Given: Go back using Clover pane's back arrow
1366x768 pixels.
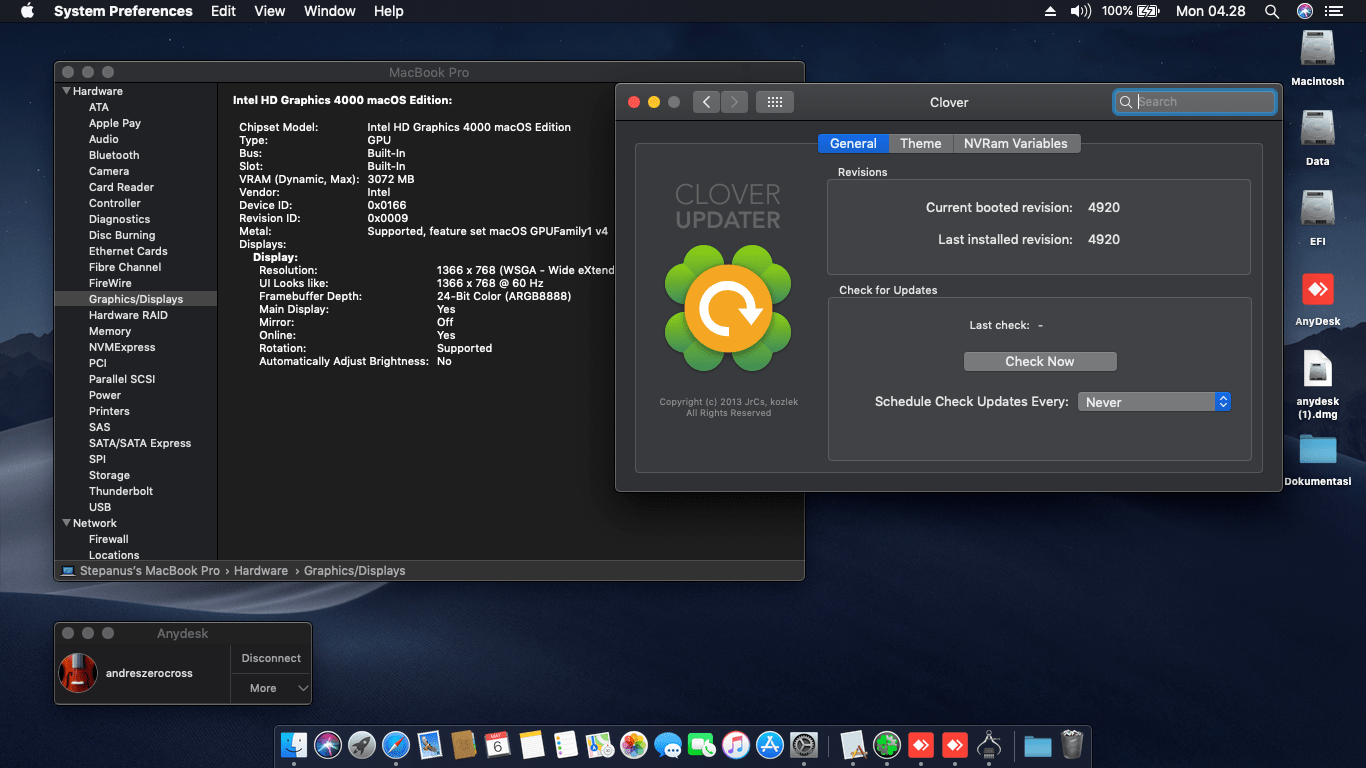Looking at the screenshot, I should [x=706, y=102].
